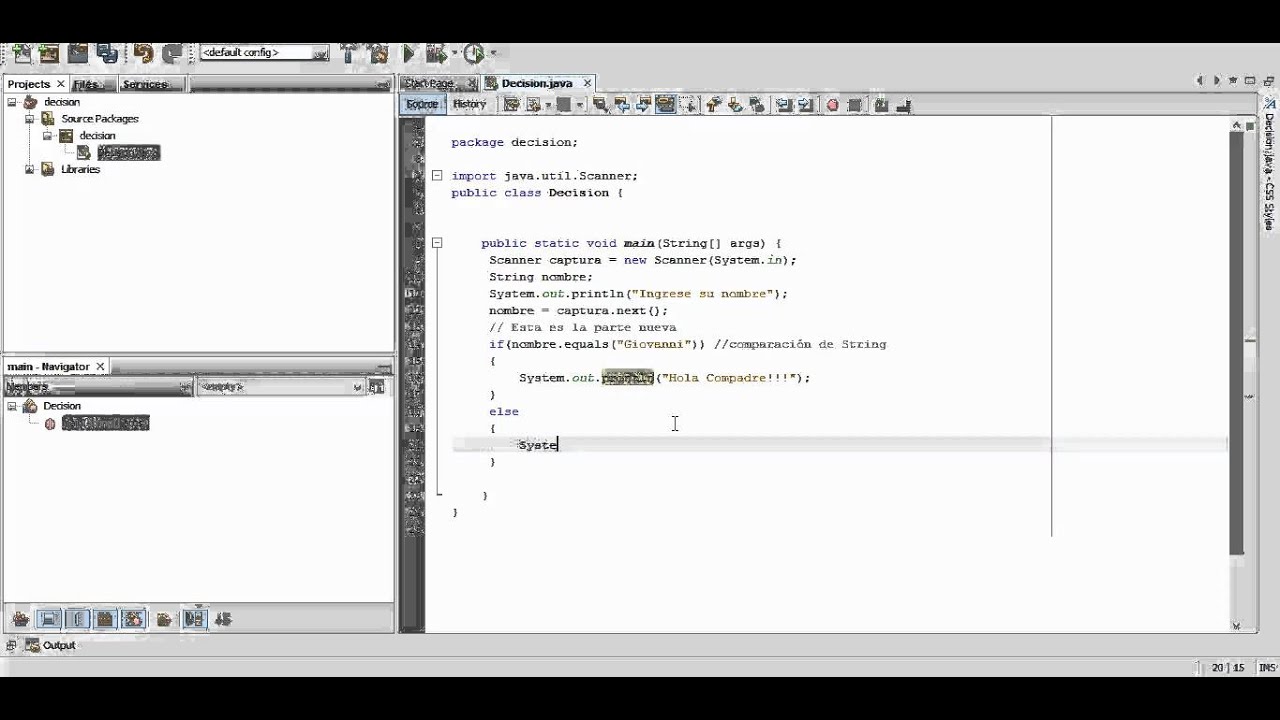The height and width of the screenshot is (720, 1280).
Task: Click the History view button
Action: coord(469,104)
